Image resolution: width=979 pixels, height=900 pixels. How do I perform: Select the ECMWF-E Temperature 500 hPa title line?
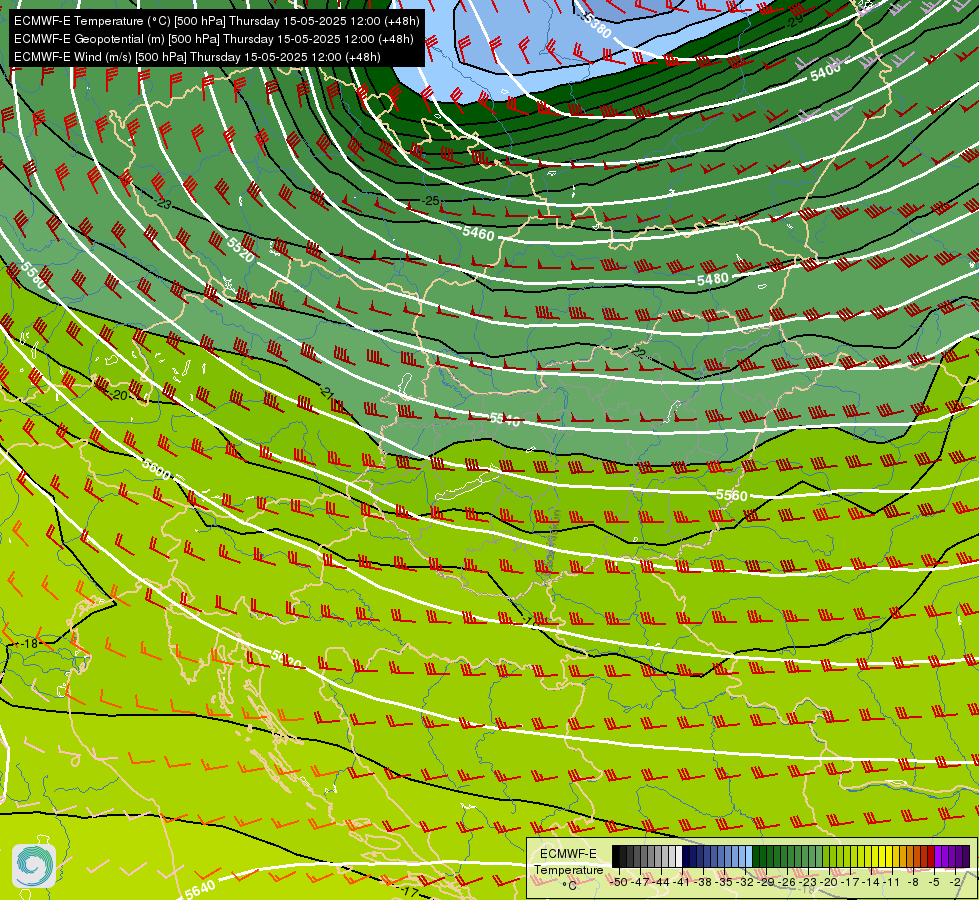(x=216, y=21)
